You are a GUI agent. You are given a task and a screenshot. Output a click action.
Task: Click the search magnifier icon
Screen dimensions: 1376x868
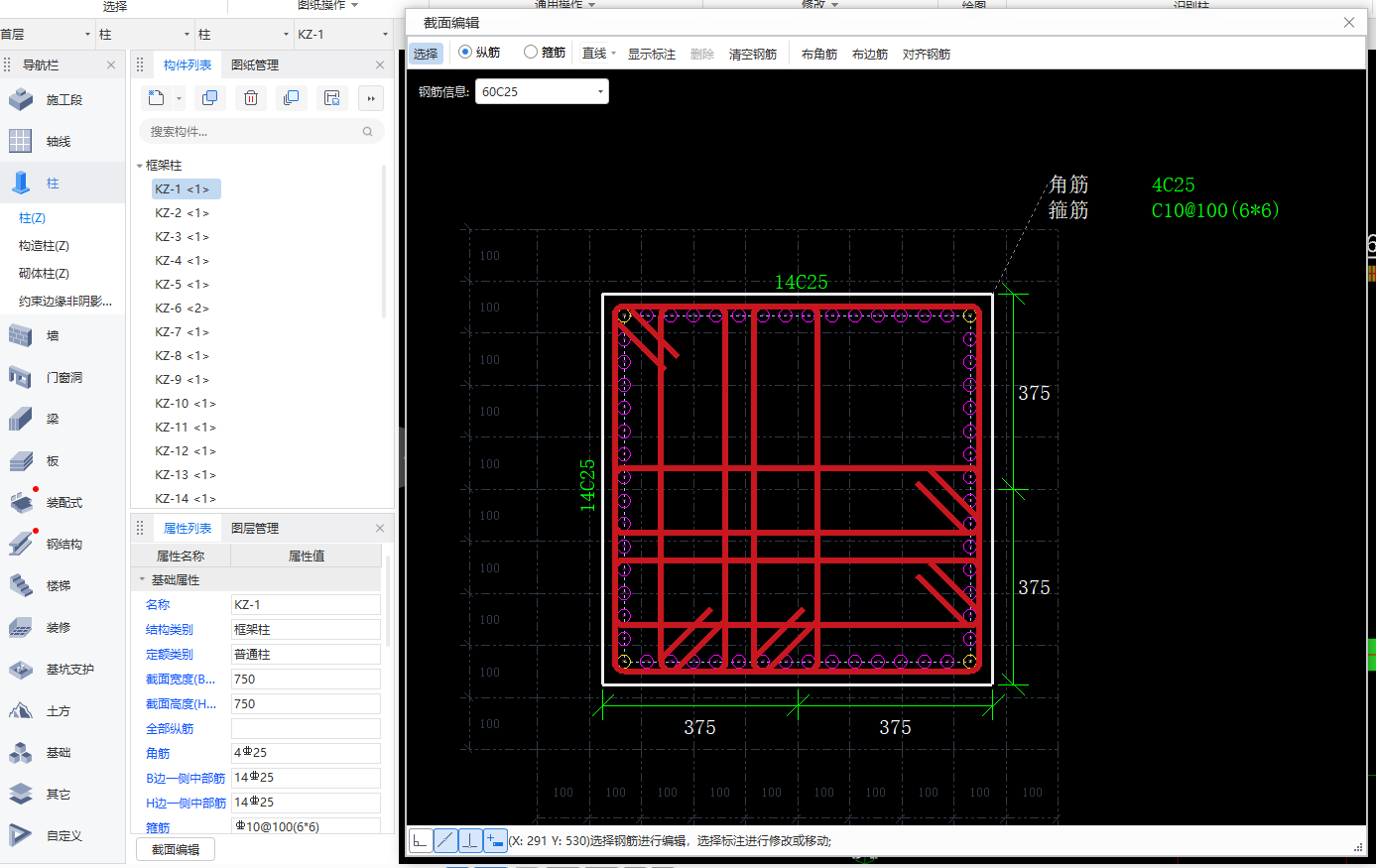click(x=367, y=131)
